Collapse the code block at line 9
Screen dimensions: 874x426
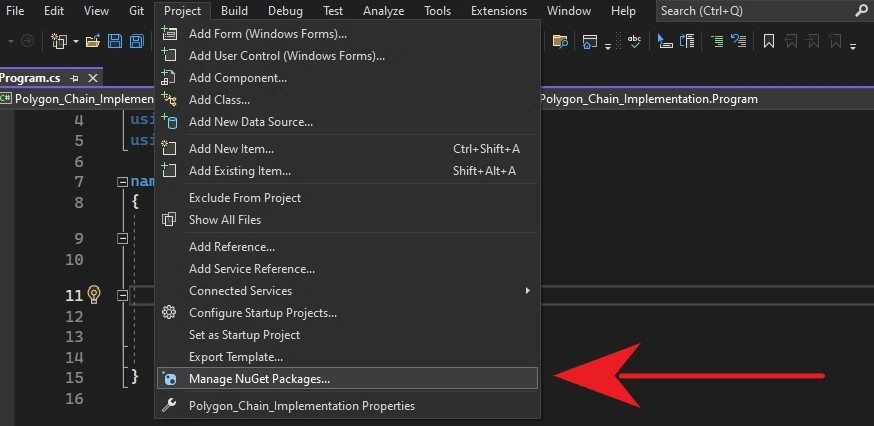click(122, 239)
